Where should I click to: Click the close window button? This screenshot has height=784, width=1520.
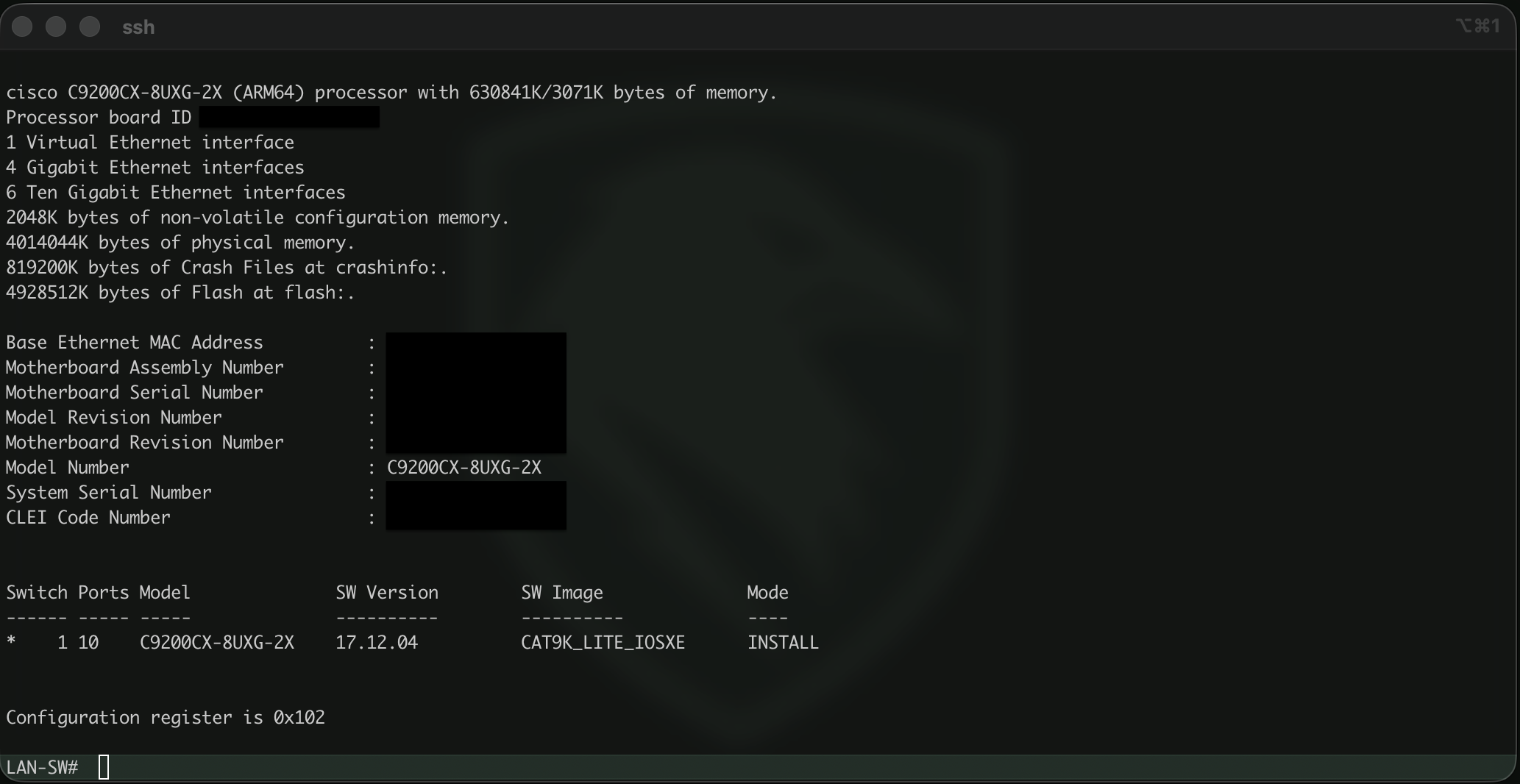23,27
